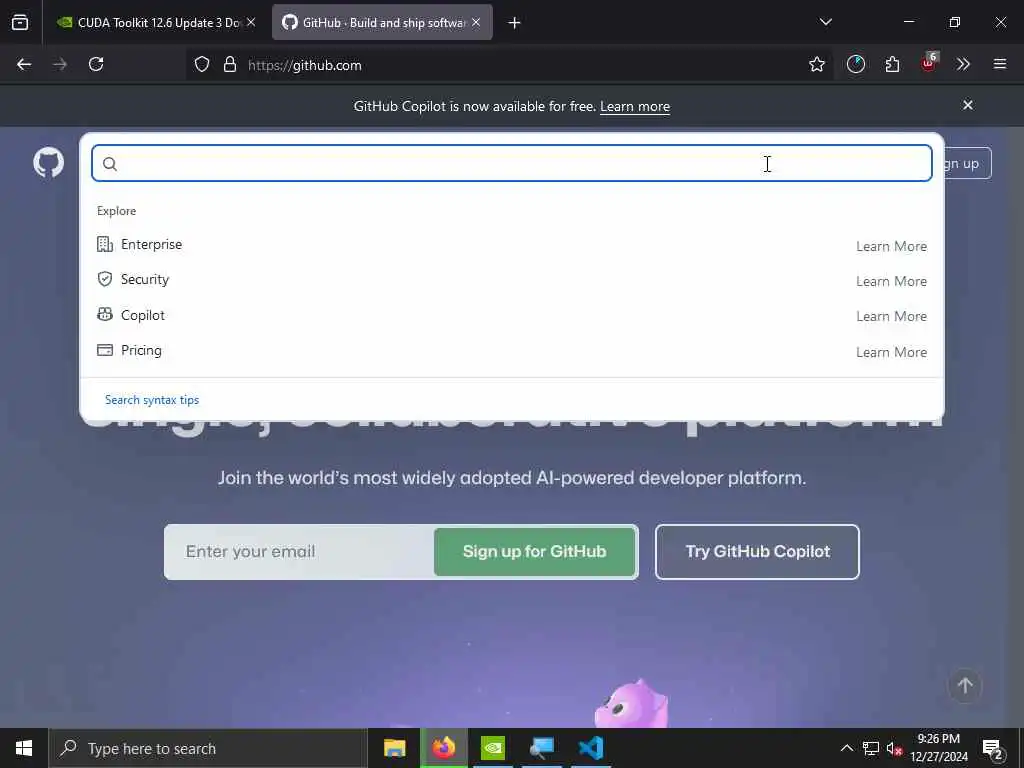Click the Windows taskbar search box
The width and height of the screenshot is (1024, 768).
(x=208, y=748)
